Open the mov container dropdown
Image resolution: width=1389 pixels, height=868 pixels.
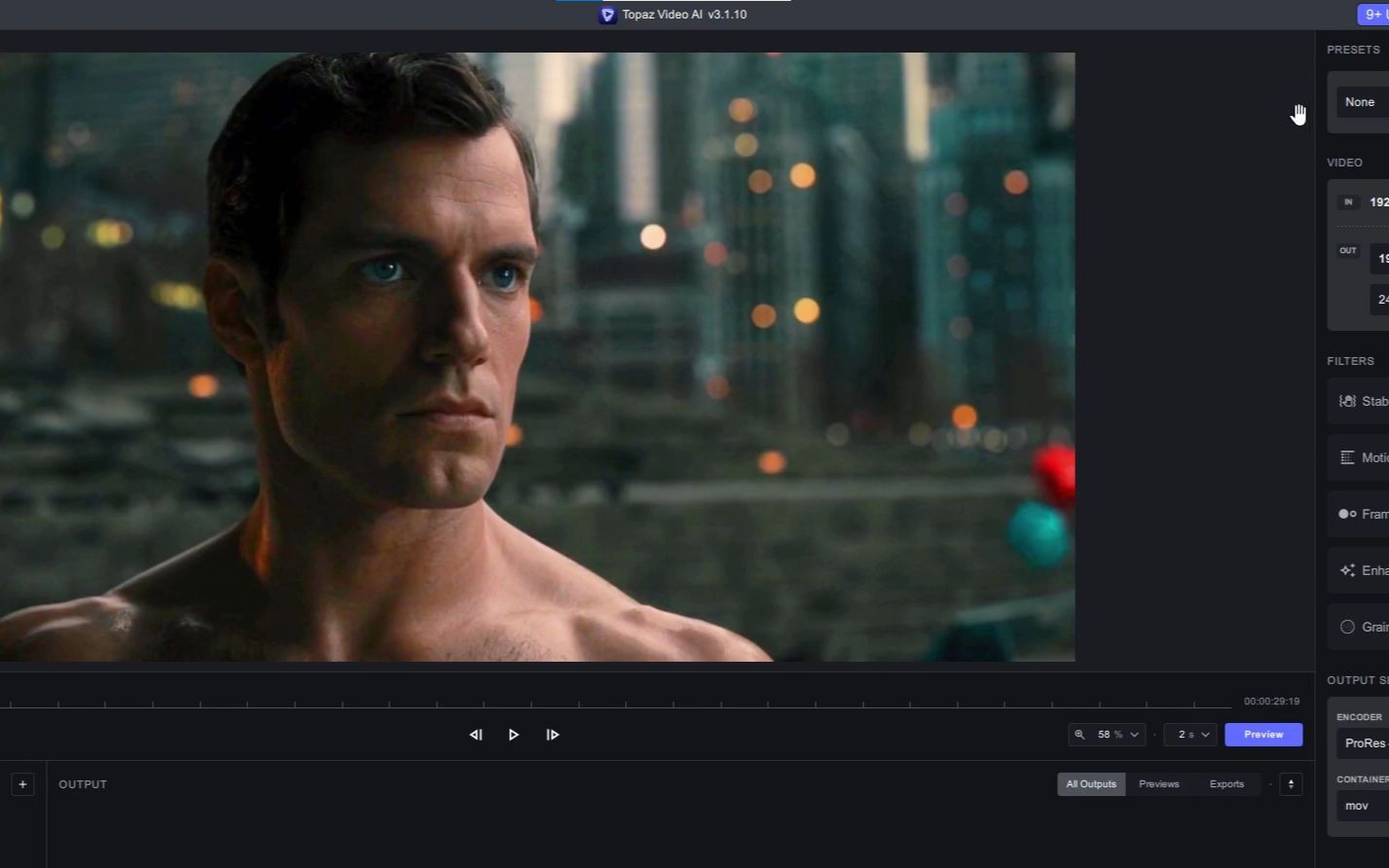tap(1363, 806)
